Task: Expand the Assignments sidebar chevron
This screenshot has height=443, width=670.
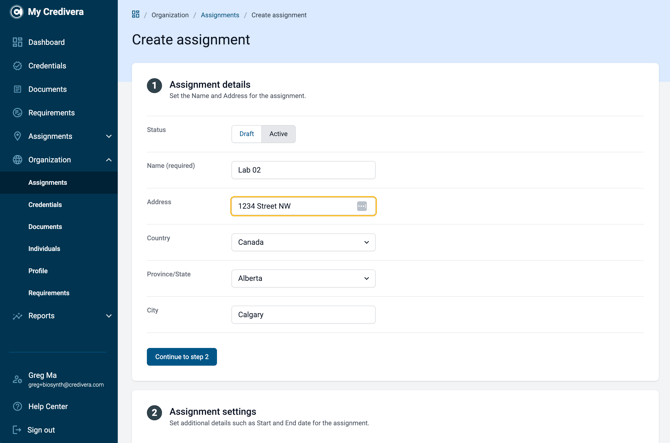Action: pos(109,136)
